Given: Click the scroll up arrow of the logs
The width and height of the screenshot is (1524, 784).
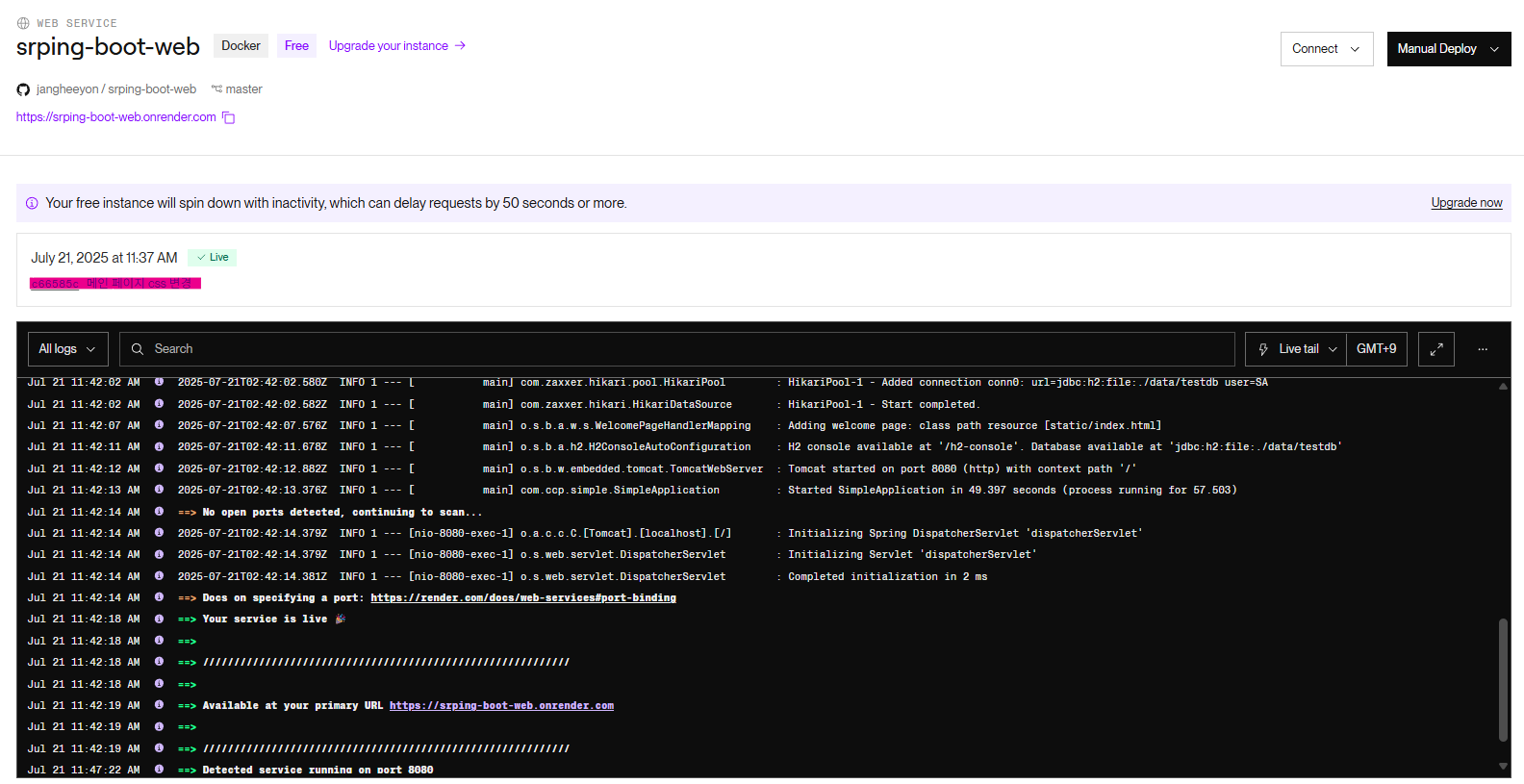Looking at the screenshot, I should (1503, 387).
